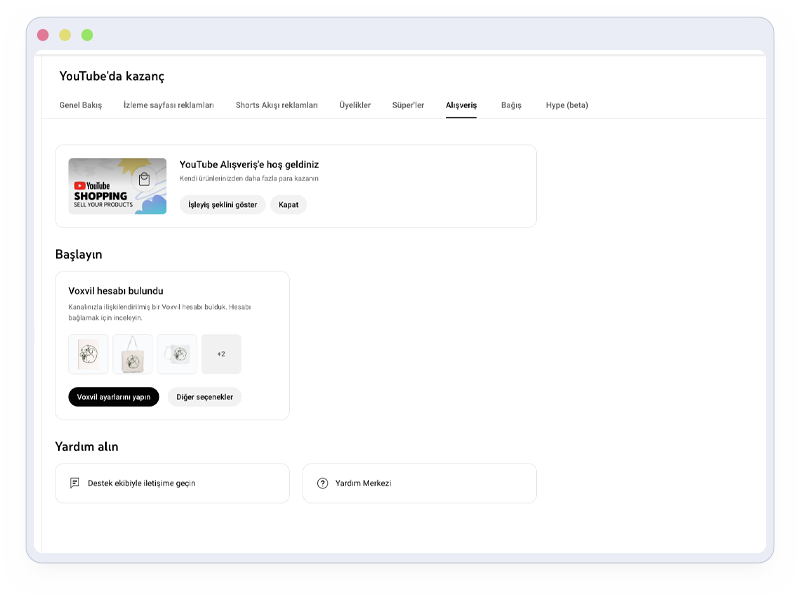800x600 pixels.
Task: Click the Diğer seçenekler button
Action: 204,397
